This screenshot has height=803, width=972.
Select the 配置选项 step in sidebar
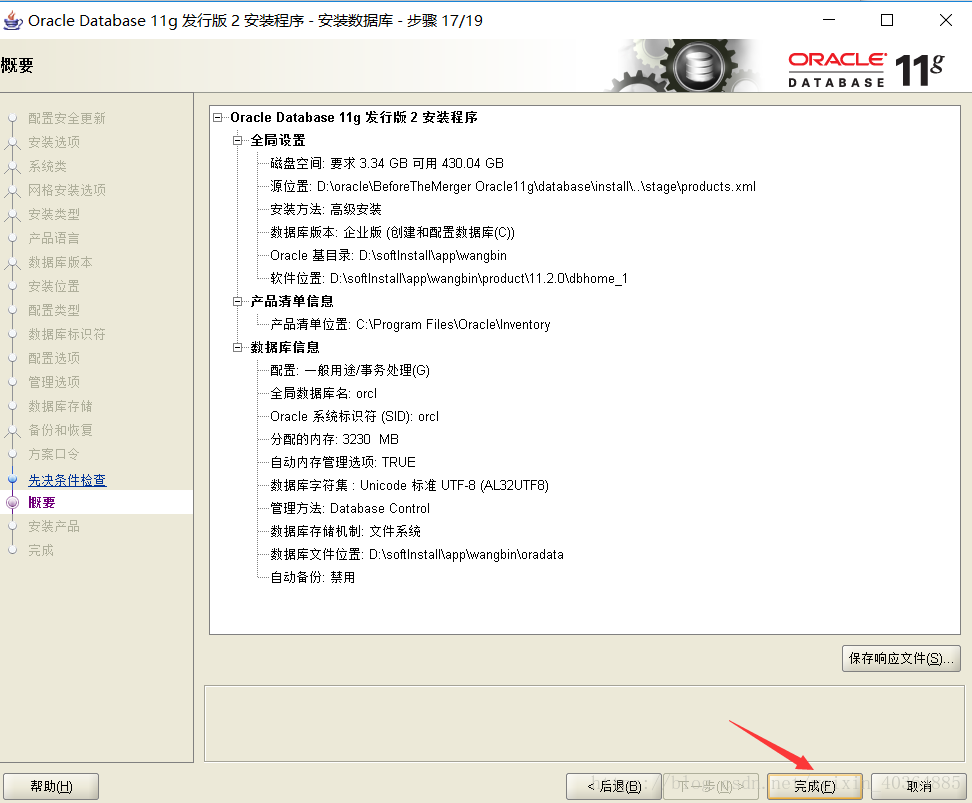pos(54,358)
